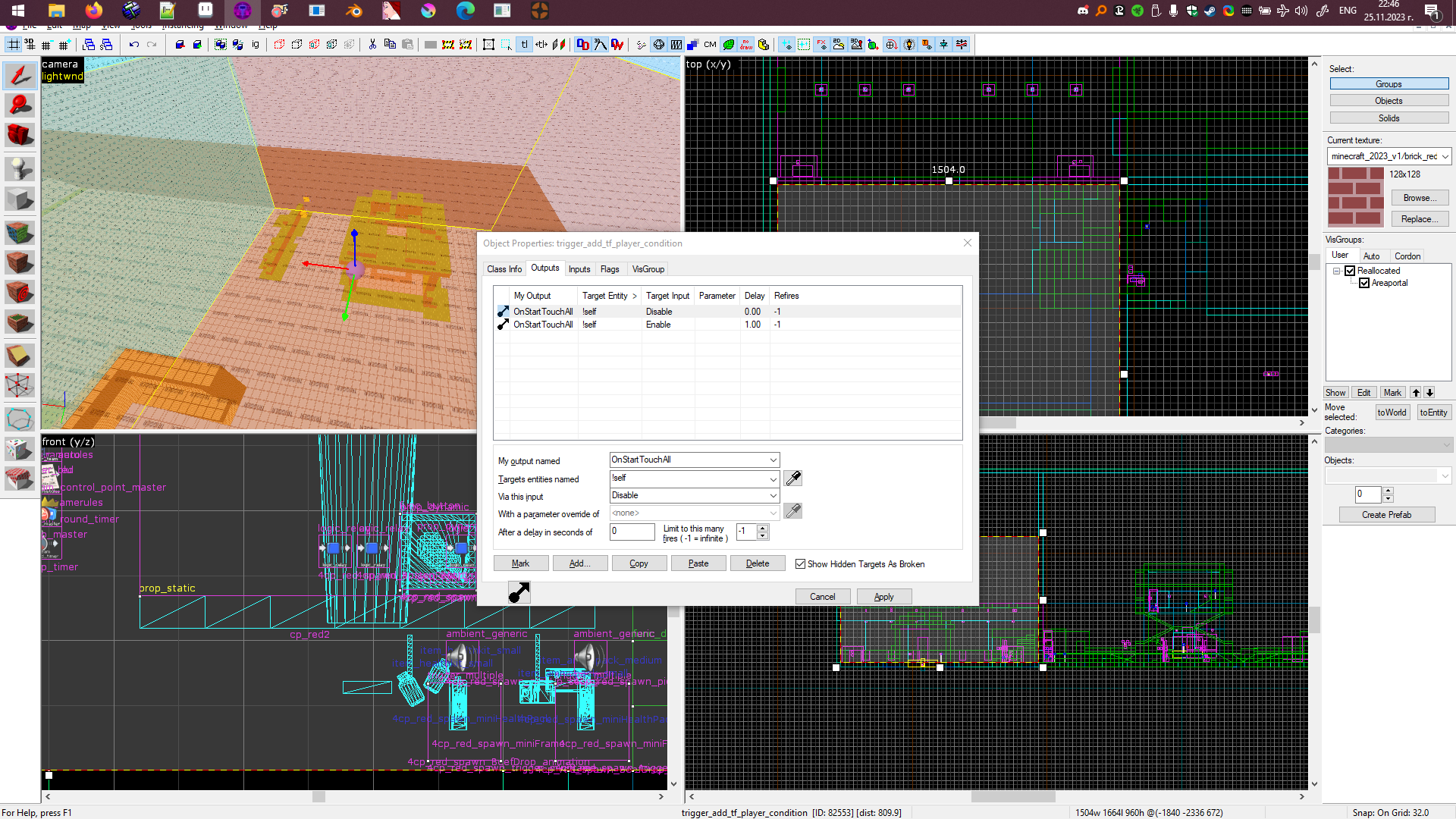Collapse the Reallocated visgroup tree
The width and height of the screenshot is (1456, 819).
coord(1337,271)
